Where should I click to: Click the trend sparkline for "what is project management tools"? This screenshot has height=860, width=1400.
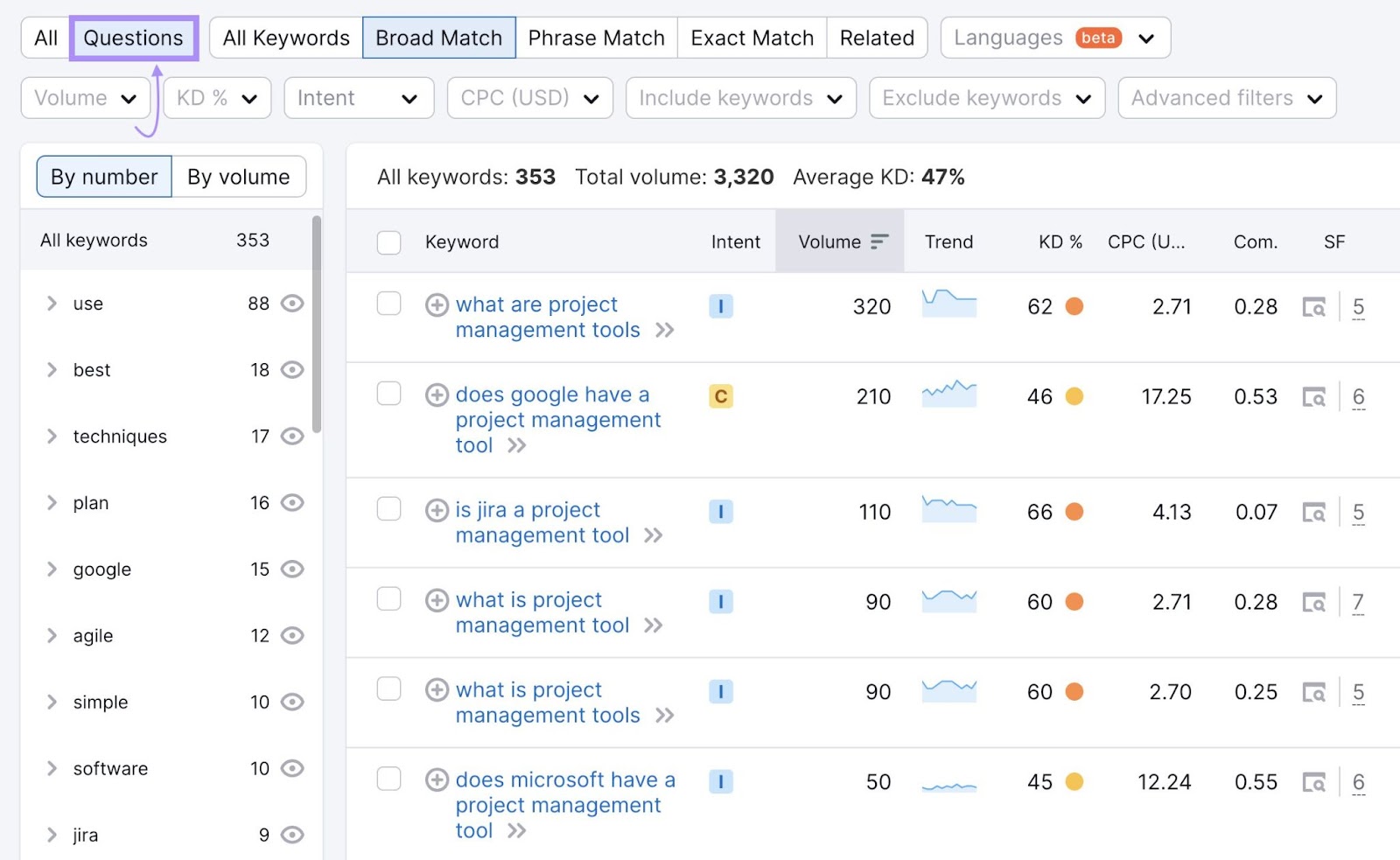click(x=948, y=691)
